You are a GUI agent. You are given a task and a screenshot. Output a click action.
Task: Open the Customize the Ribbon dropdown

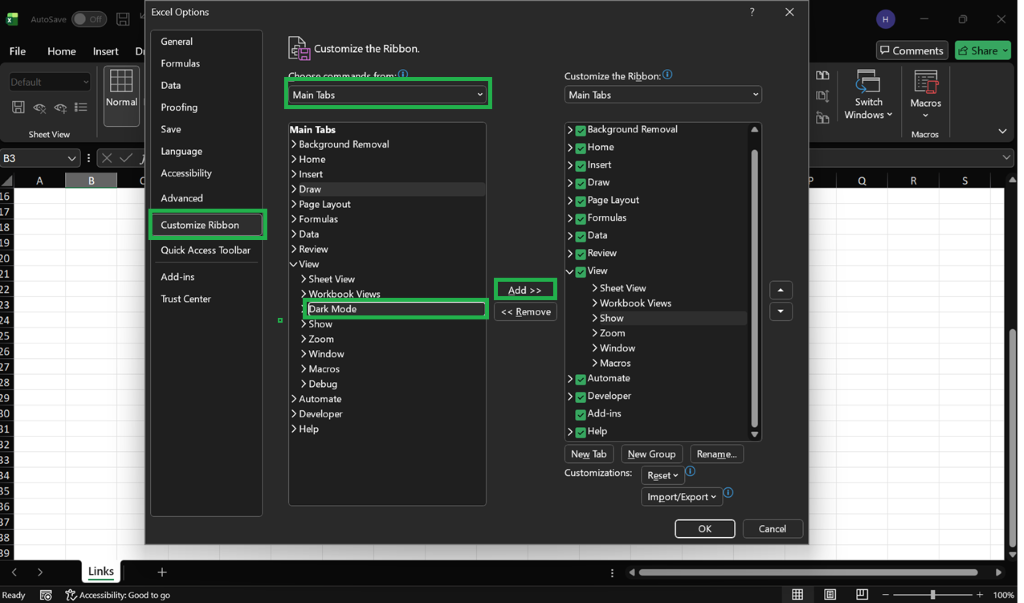tap(662, 95)
